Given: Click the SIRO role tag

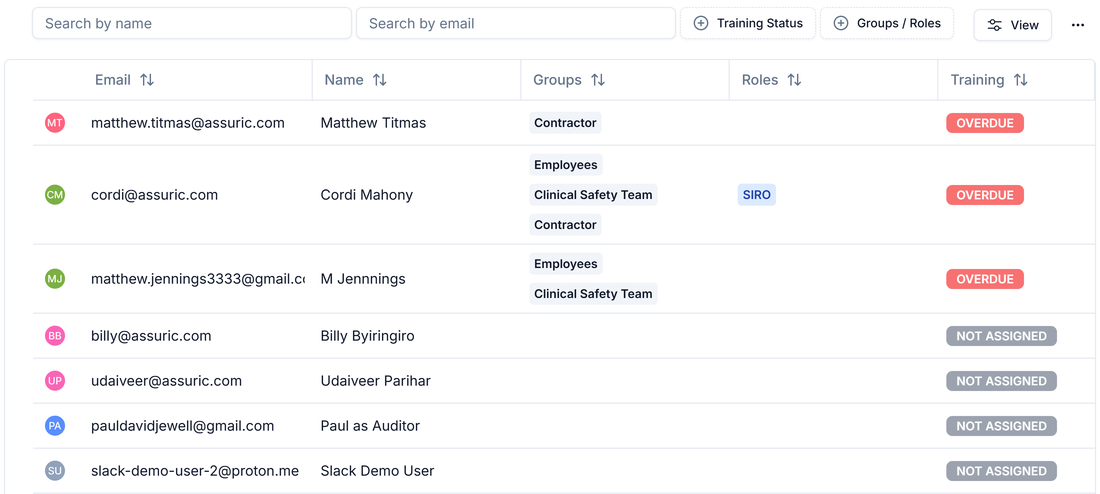Looking at the screenshot, I should tap(756, 195).
